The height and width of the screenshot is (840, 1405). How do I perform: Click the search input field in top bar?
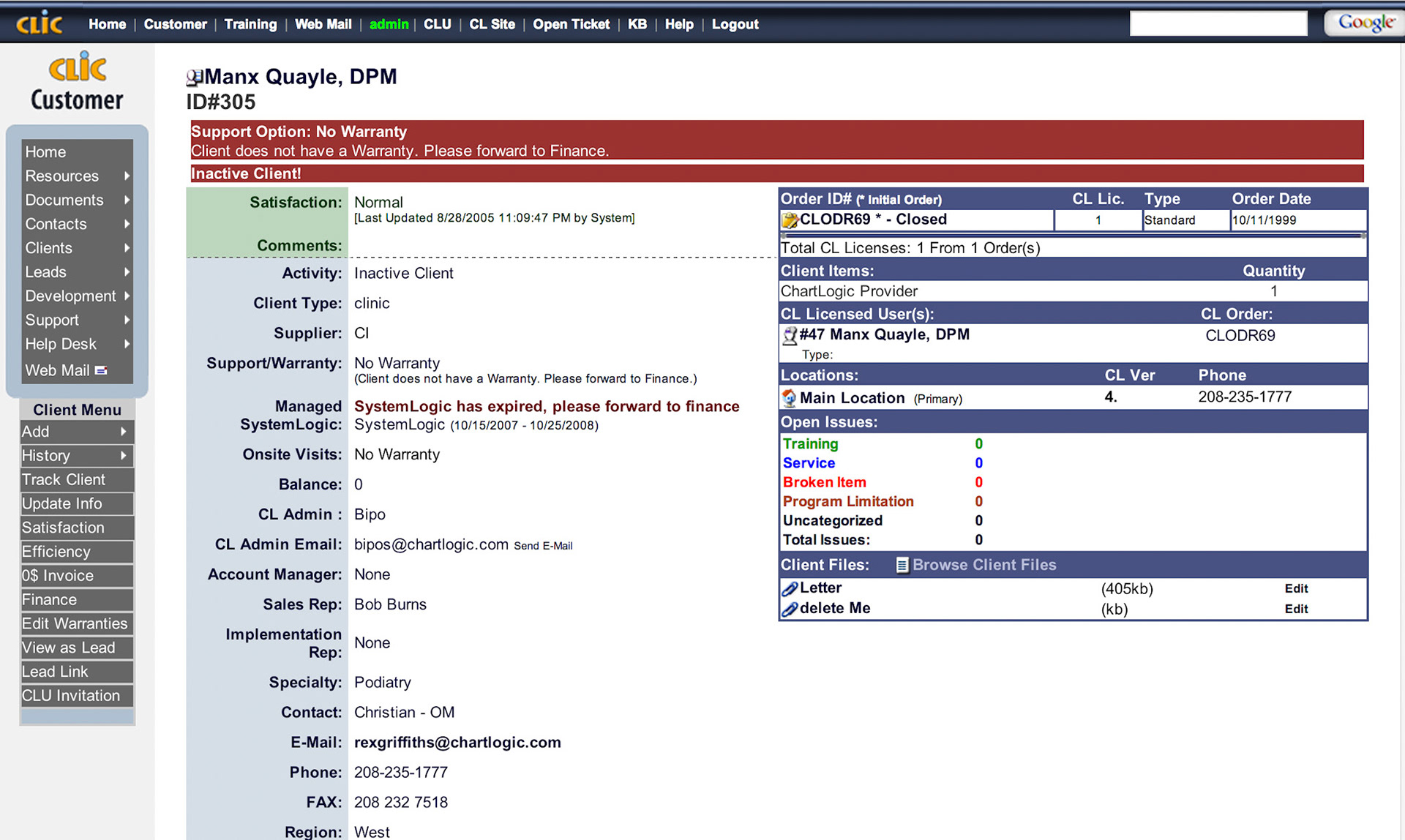pos(1218,23)
